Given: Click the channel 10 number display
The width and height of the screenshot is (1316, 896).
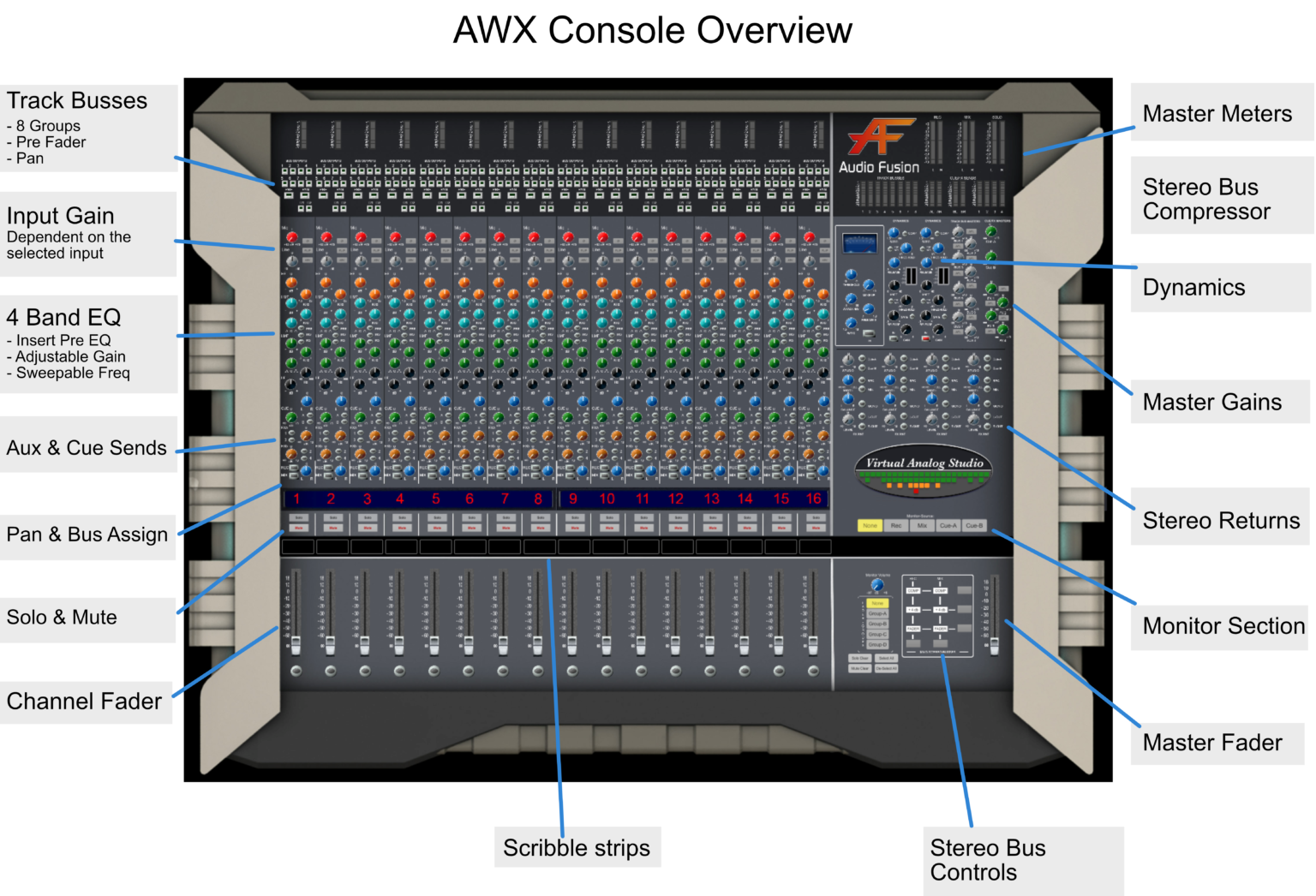Looking at the screenshot, I should [x=607, y=499].
